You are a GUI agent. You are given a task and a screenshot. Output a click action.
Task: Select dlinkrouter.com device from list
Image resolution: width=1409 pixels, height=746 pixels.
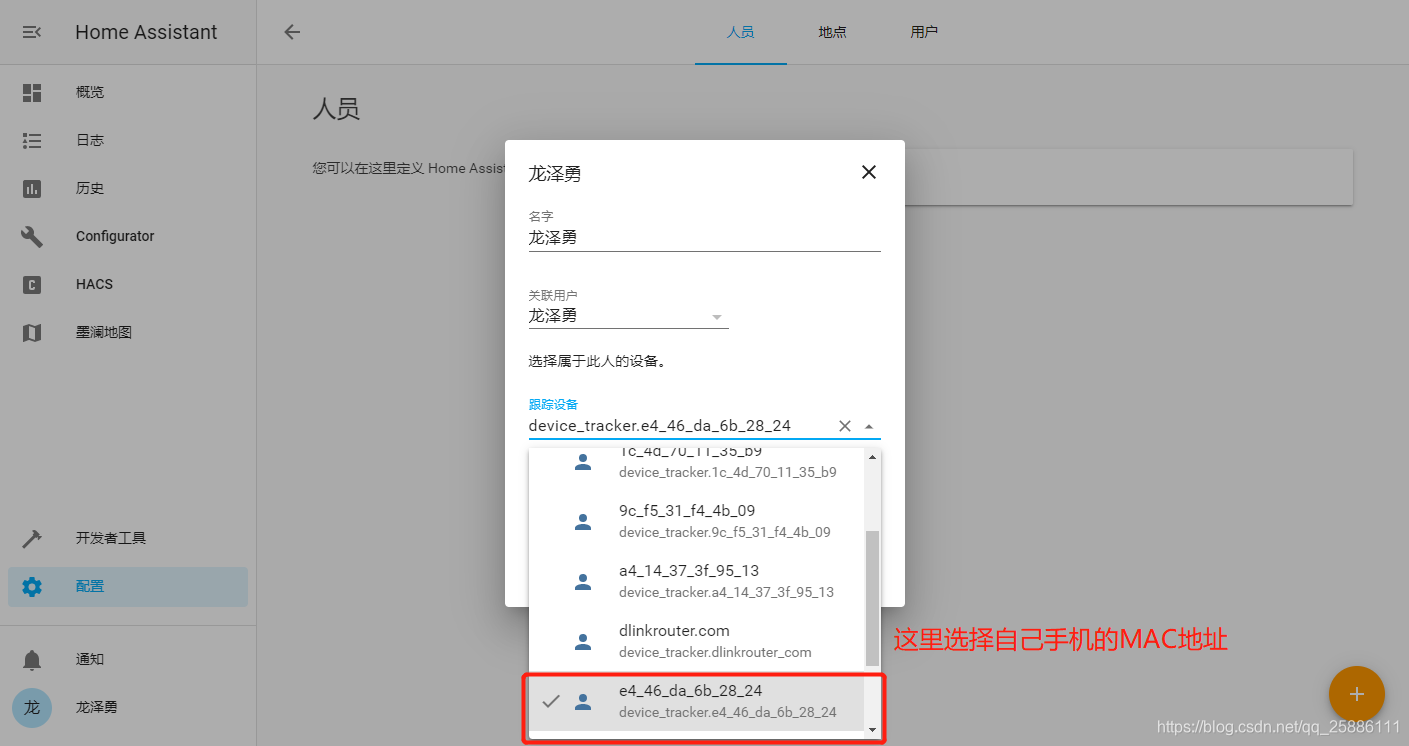pyautogui.click(x=697, y=641)
